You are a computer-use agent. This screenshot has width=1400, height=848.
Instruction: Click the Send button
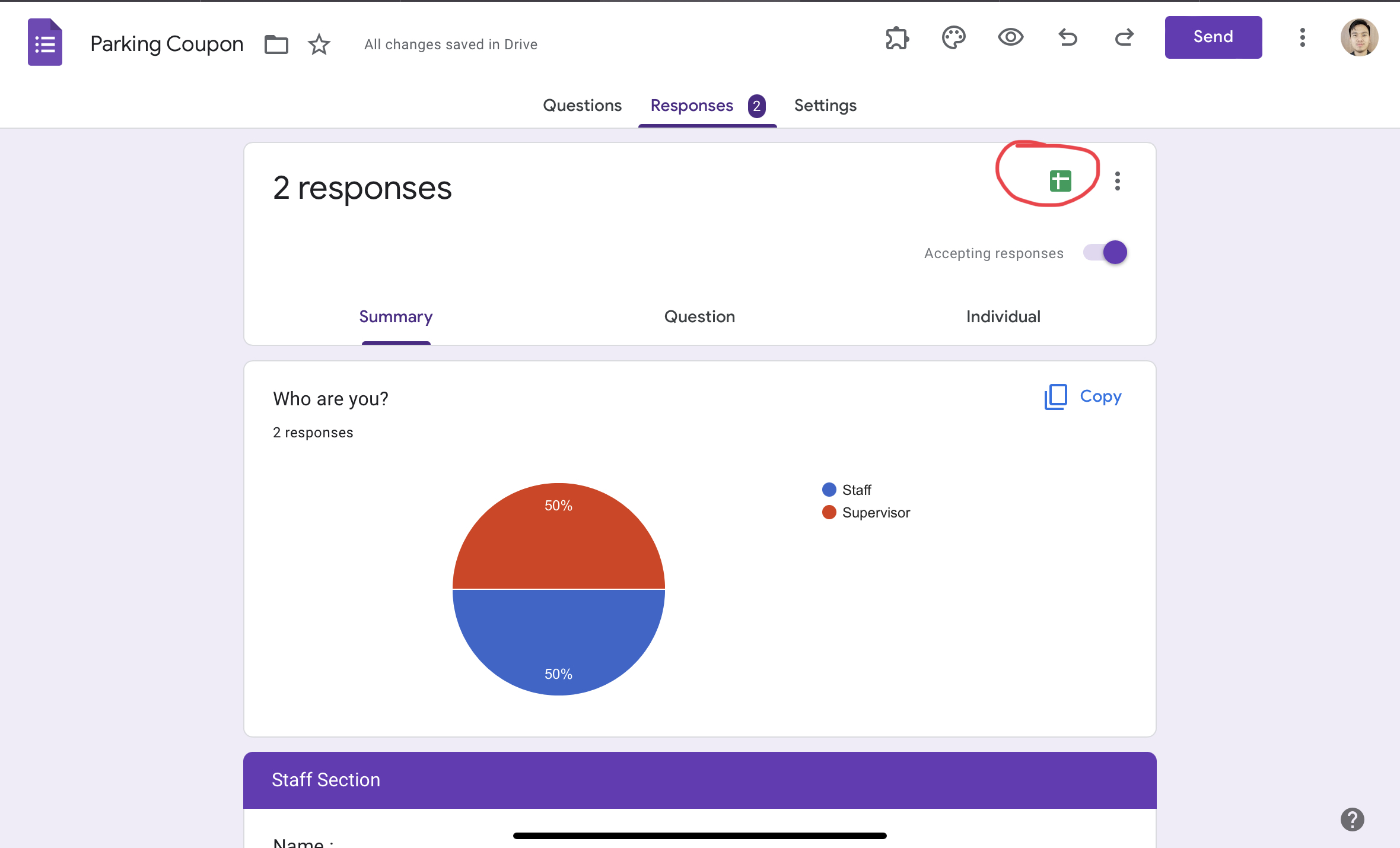tap(1213, 37)
